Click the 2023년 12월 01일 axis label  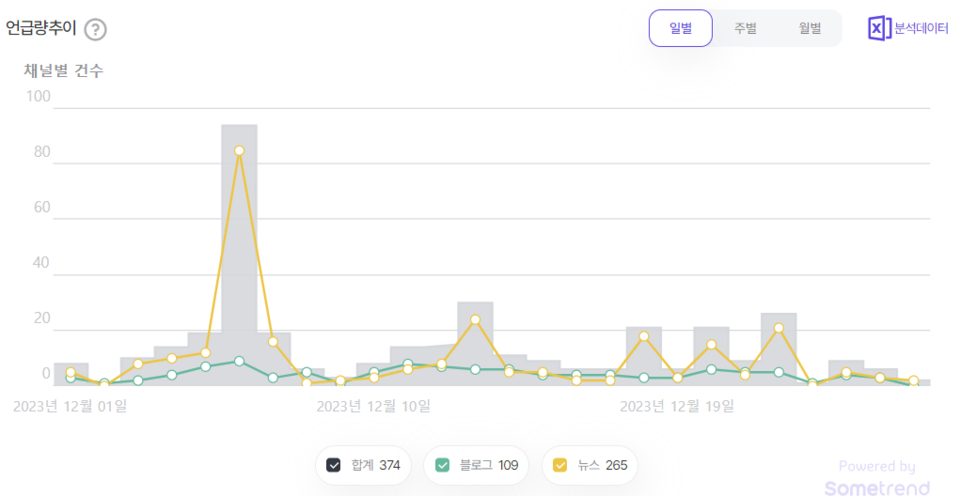[70, 406]
